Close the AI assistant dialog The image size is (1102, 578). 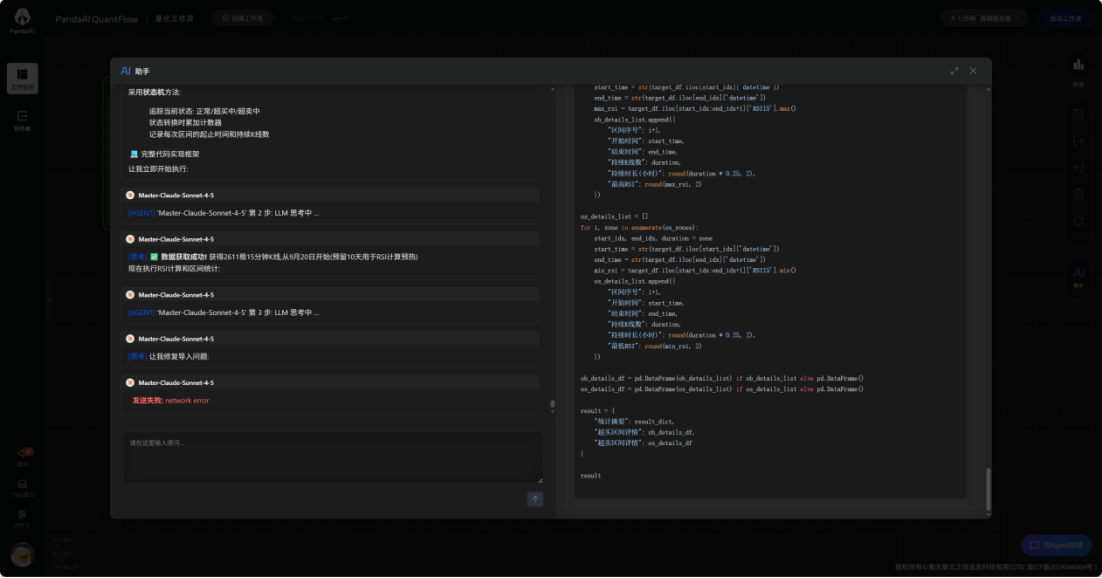pos(973,71)
